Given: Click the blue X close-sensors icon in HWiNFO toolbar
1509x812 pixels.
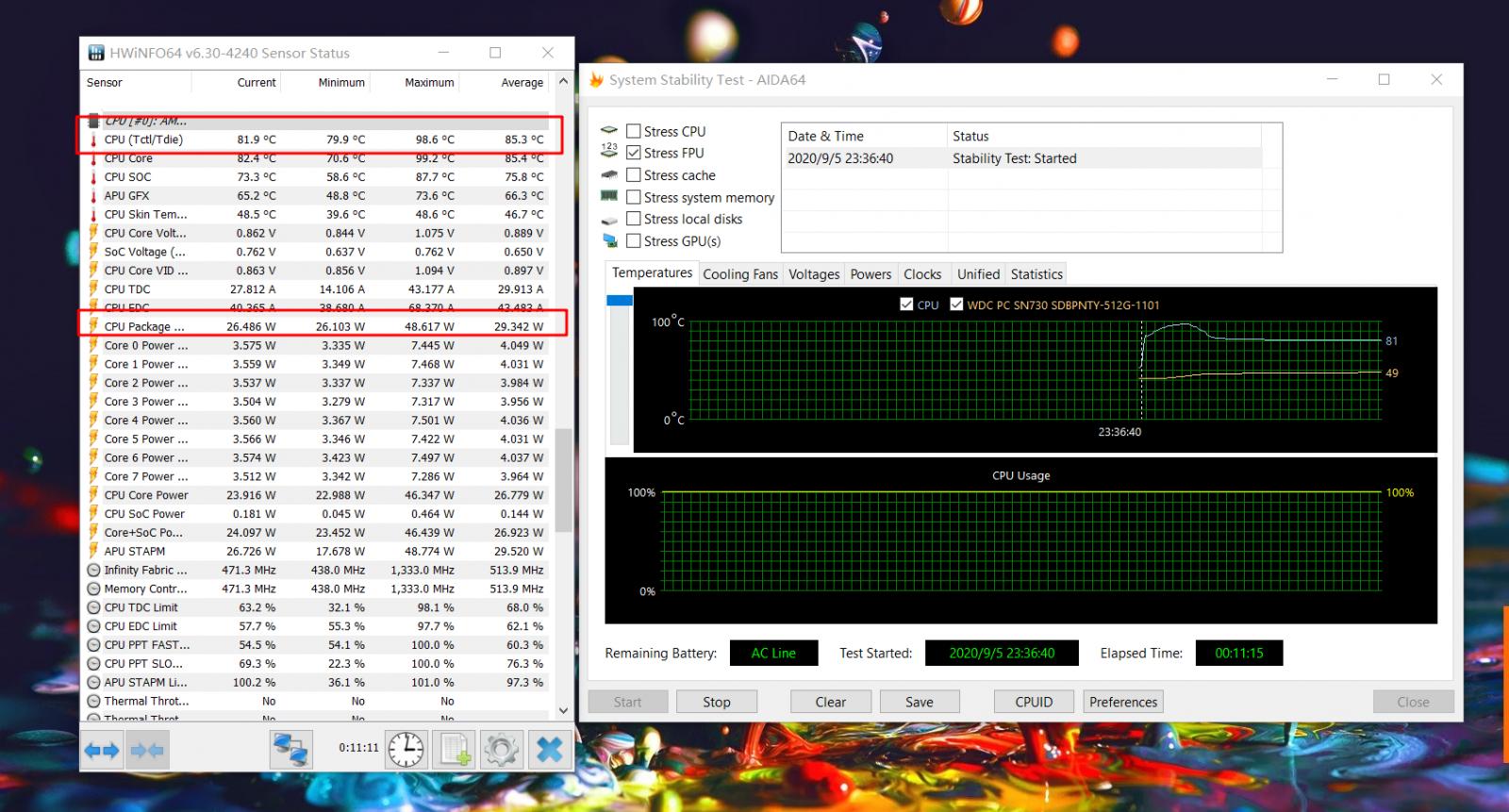Looking at the screenshot, I should (x=549, y=751).
